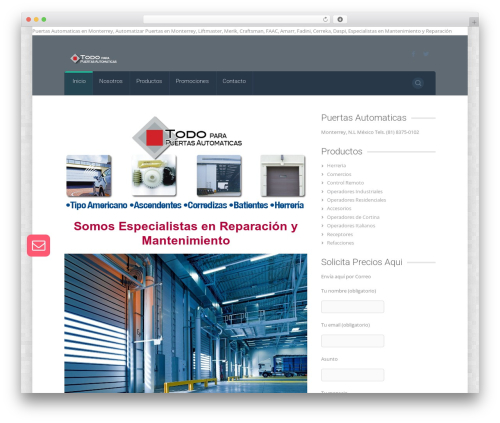Click the garage door with car thumbnail
The image size is (500, 423).
click(x=89, y=176)
